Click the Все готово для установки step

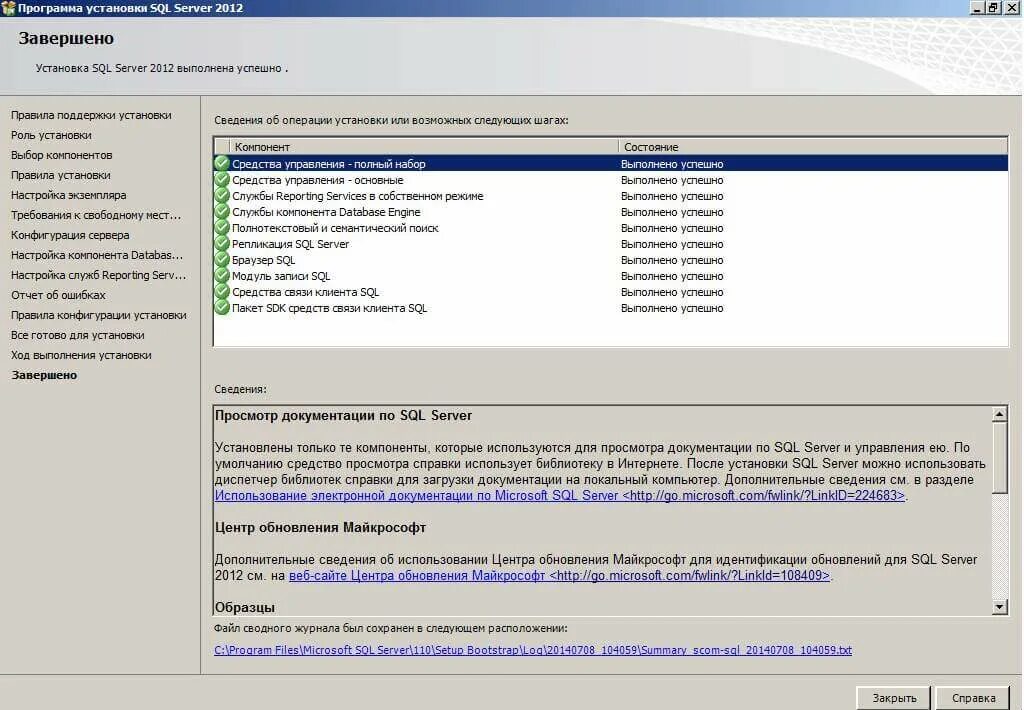(x=78, y=335)
